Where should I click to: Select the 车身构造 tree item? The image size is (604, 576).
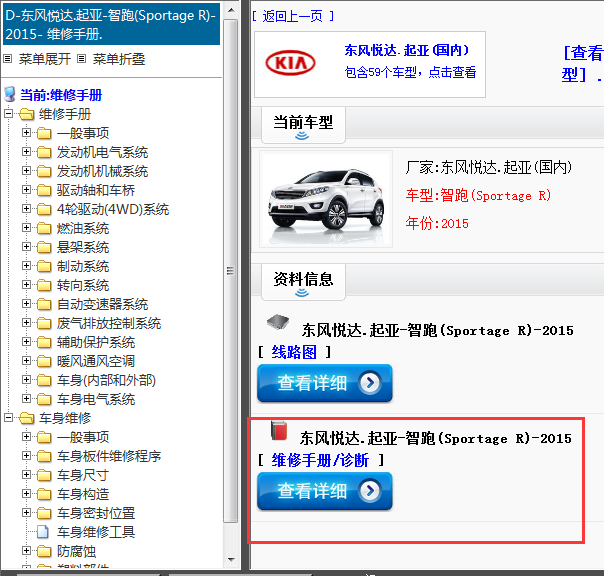click(x=83, y=494)
